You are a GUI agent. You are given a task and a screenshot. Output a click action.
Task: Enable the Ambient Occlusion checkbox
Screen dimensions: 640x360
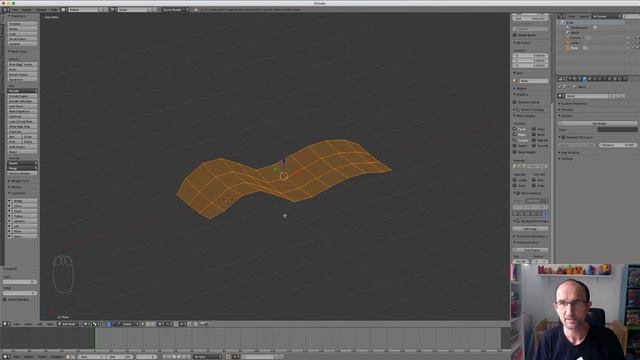pos(564,138)
